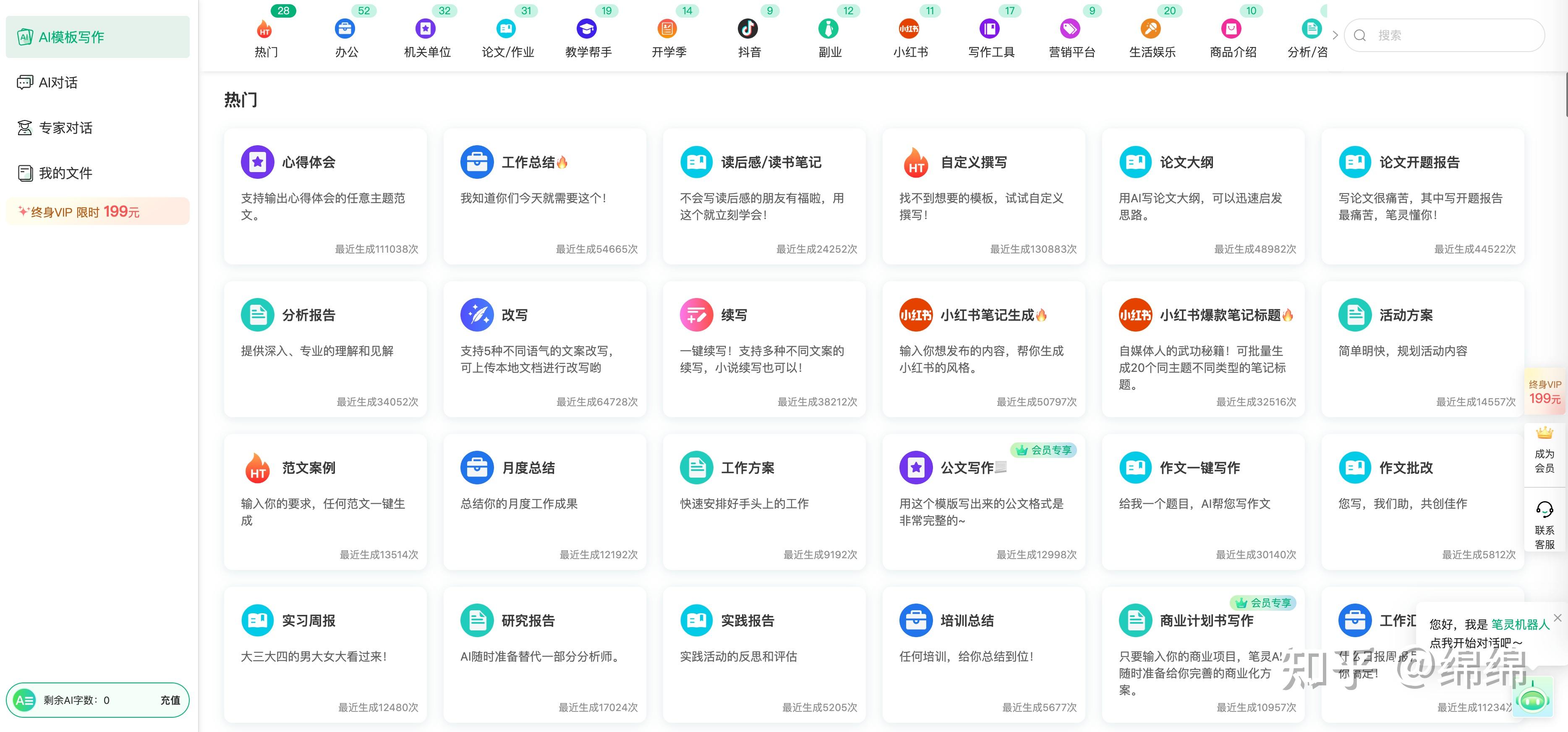Select the 工作方案 template title
1568x732 pixels.
point(747,468)
